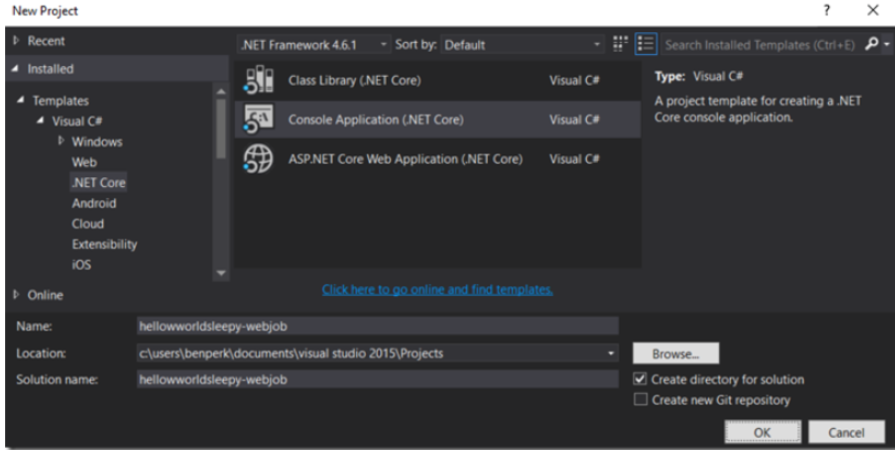Enable Create new Git repository checkbox
Viewport: 896px width, 450px height.
point(641,400)
